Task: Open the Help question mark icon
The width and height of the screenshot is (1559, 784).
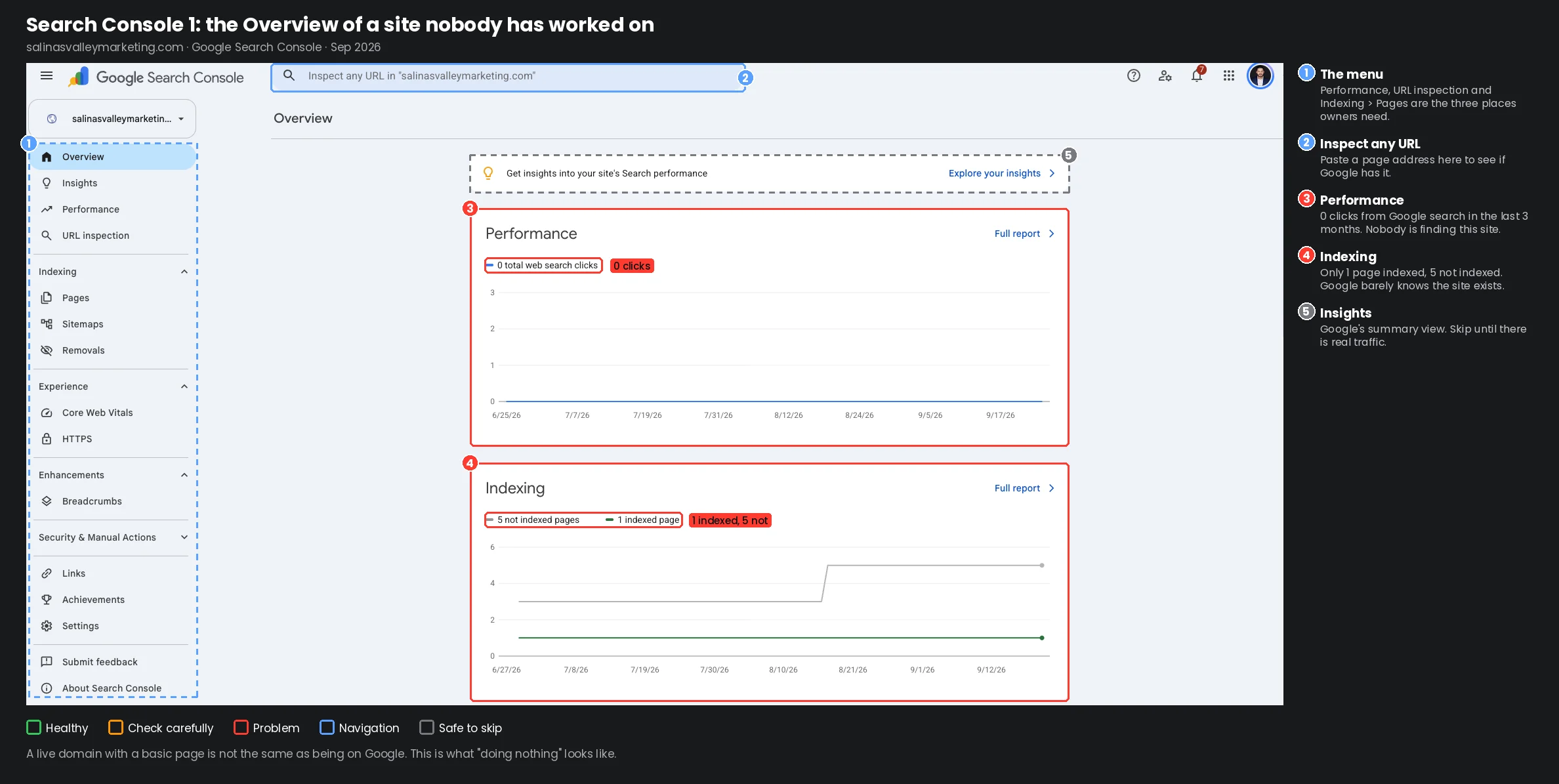Action: click(x=1134, y=76)
